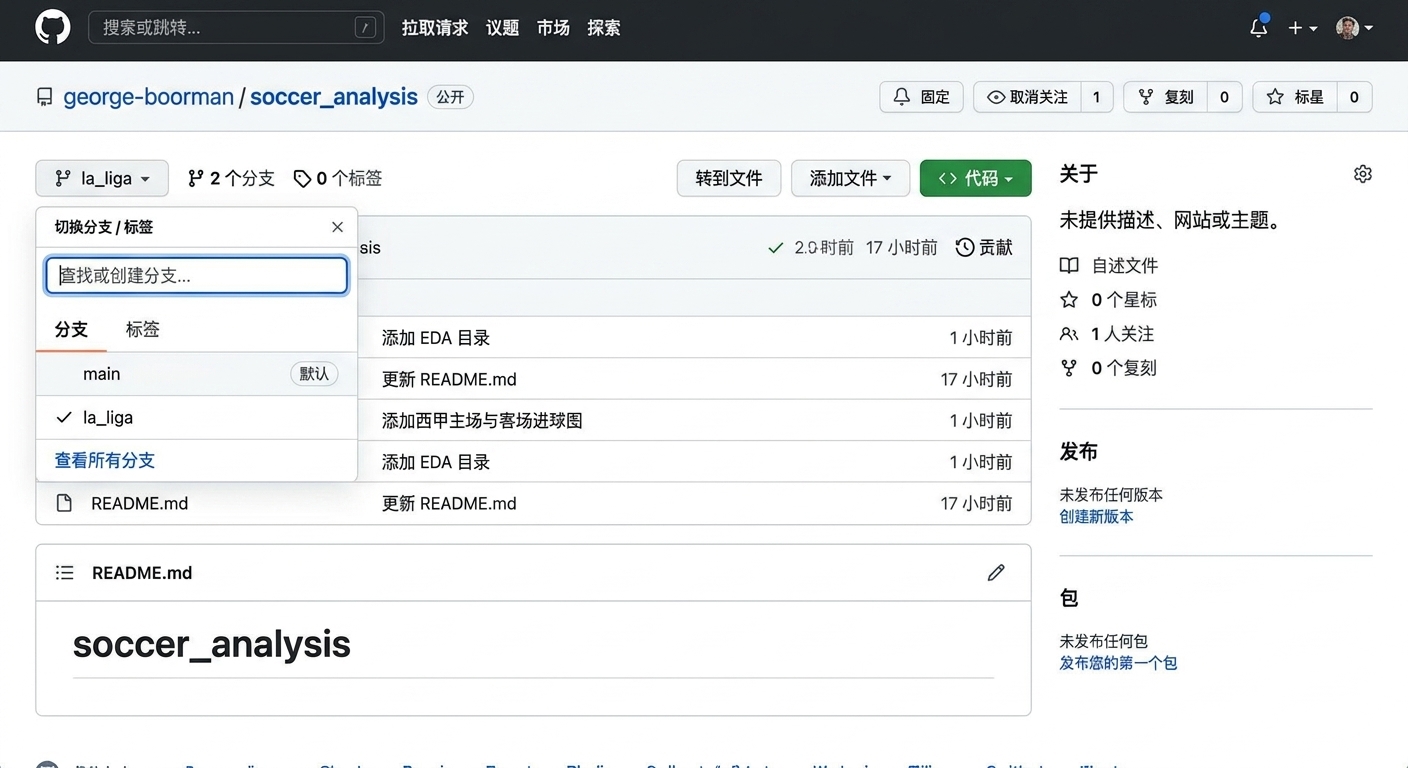Open the GitHub home logo

coord(53,28)
